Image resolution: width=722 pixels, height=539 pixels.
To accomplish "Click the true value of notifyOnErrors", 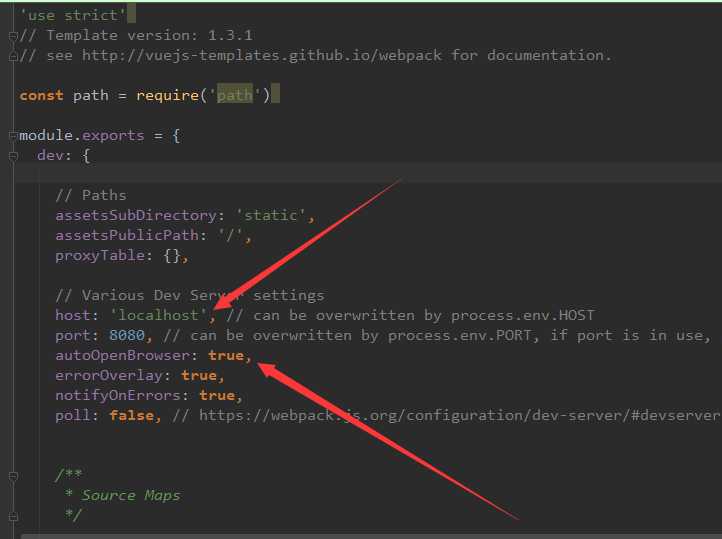I will [217, 395].
